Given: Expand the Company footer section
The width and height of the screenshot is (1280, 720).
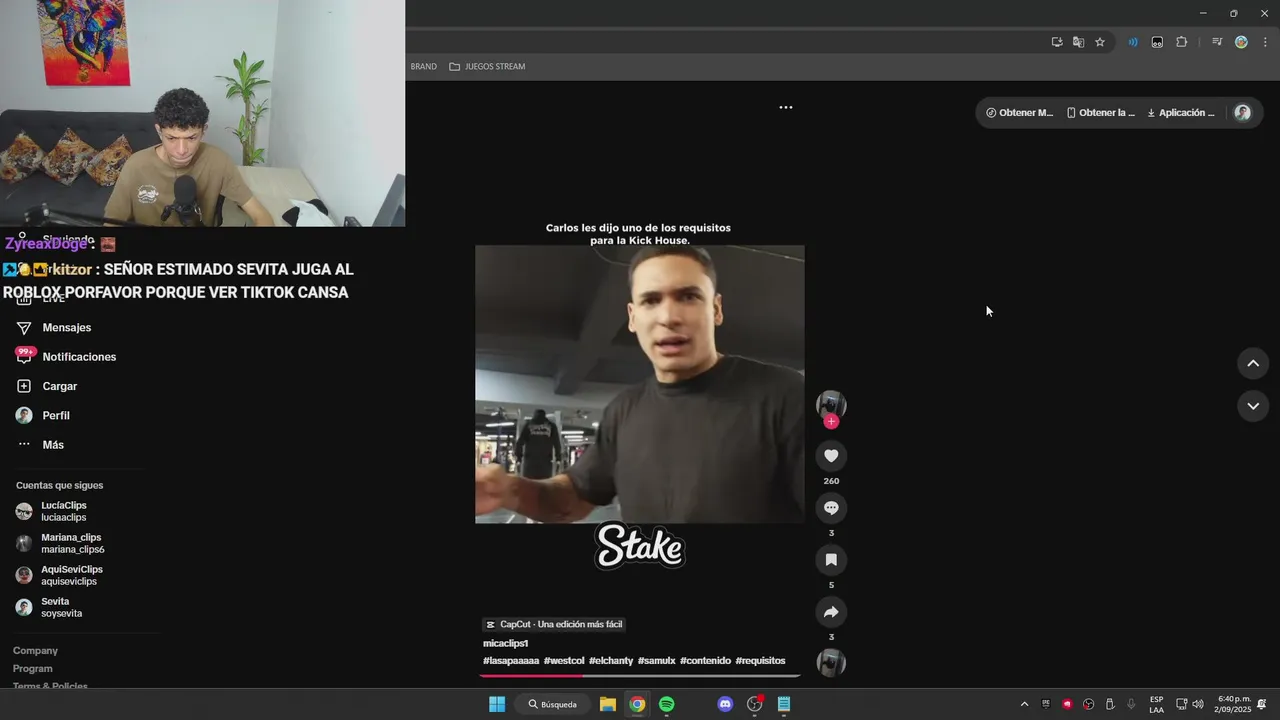Looking at the screenshot, I should click(35, 651).
